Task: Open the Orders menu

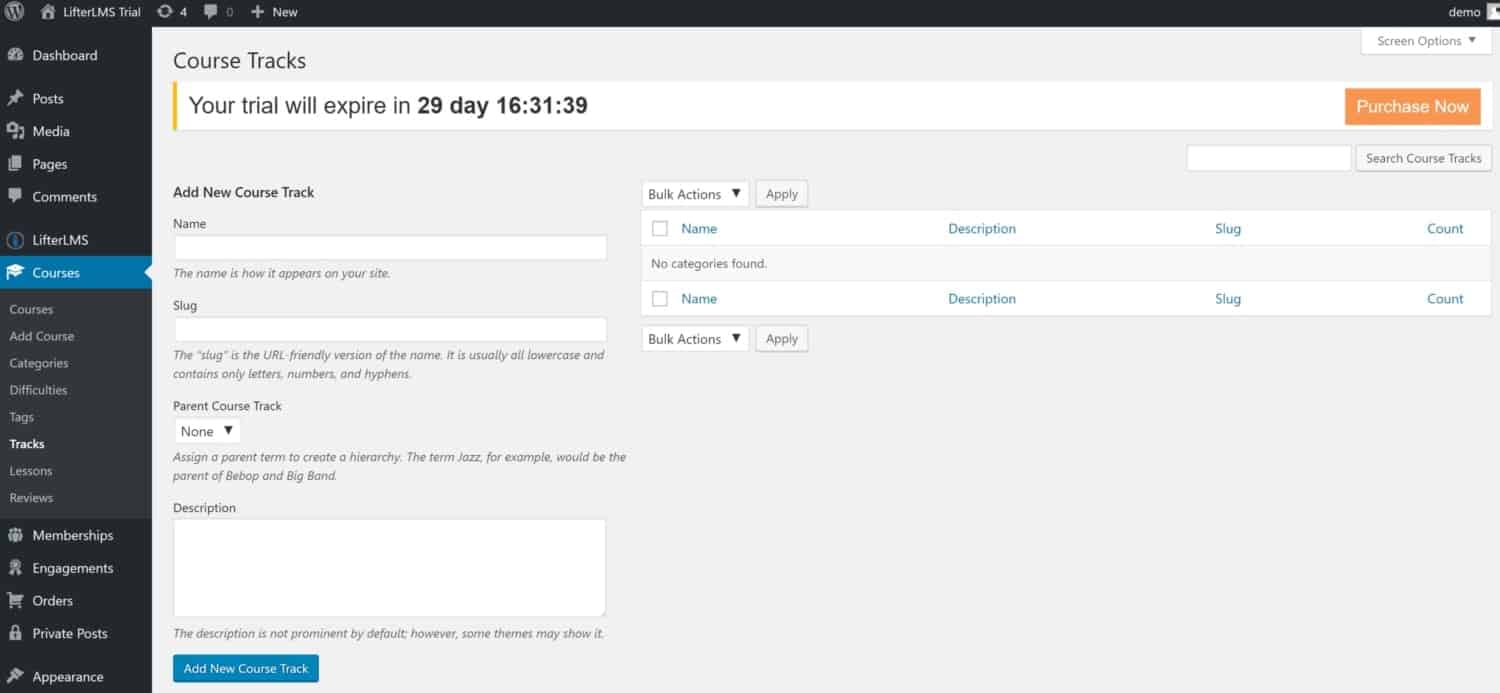Action: coord(53,600)
